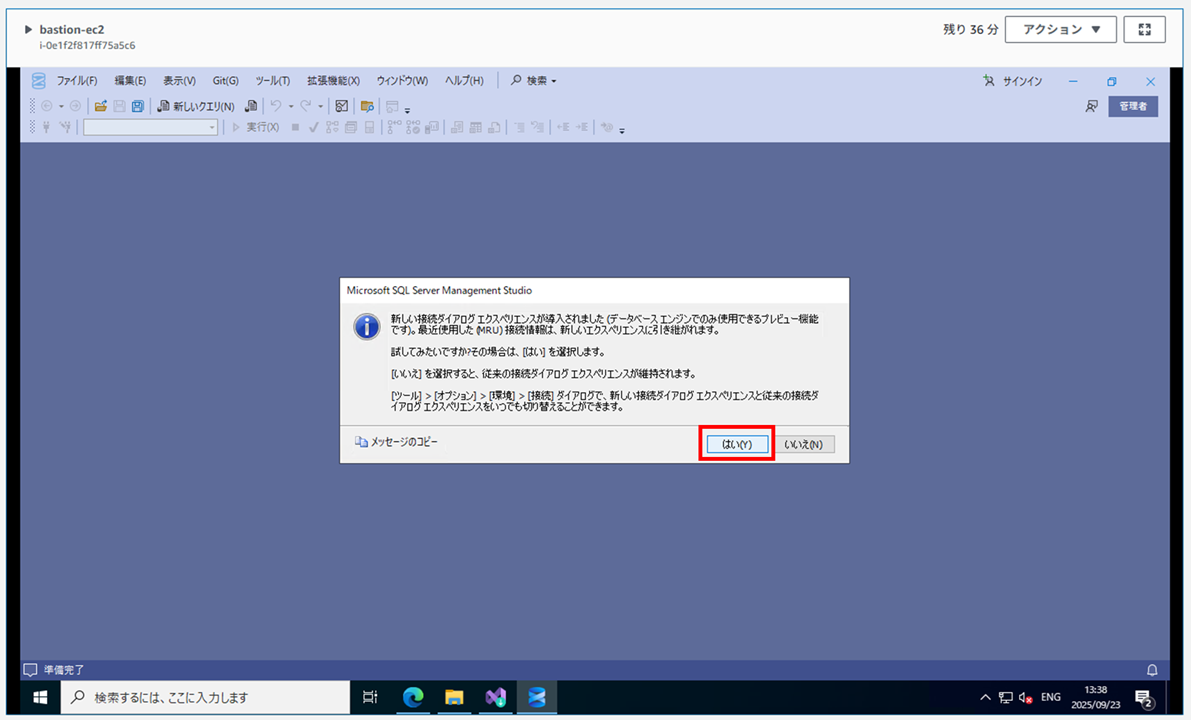Click the Comment Out Lines icon
Image resolution: width=1191 pixels, height=720 pixels.
(x=519, y=128)
